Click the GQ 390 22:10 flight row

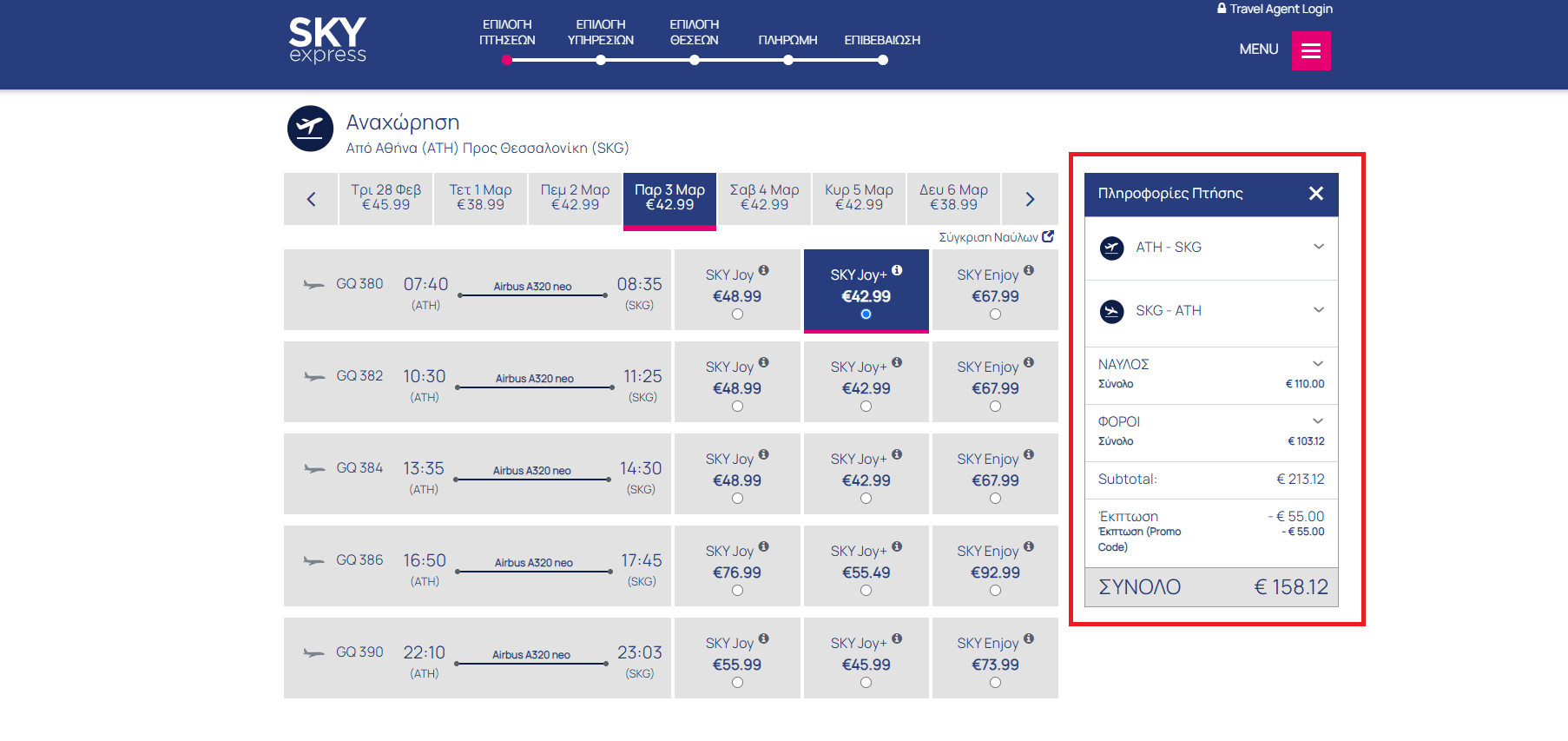[x=478, y=658]
